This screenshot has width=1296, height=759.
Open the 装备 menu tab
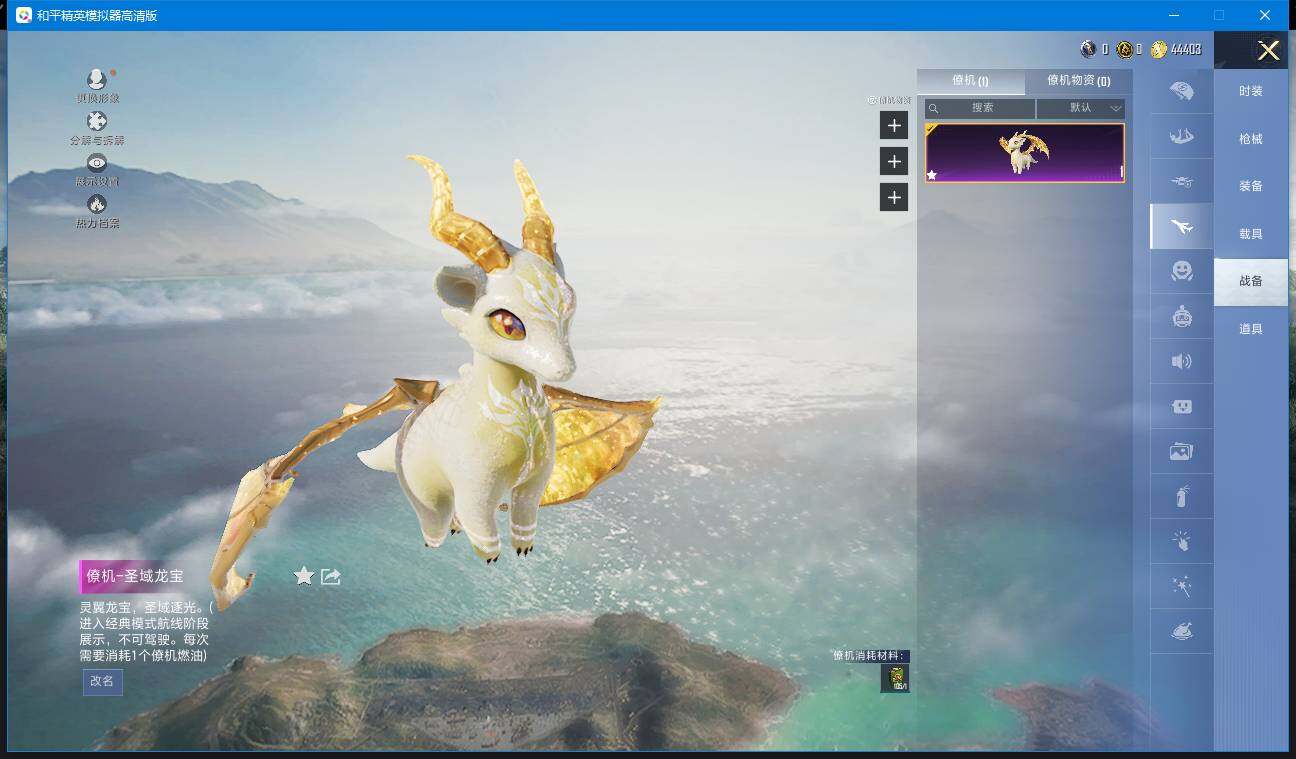tap(1251, 186)
